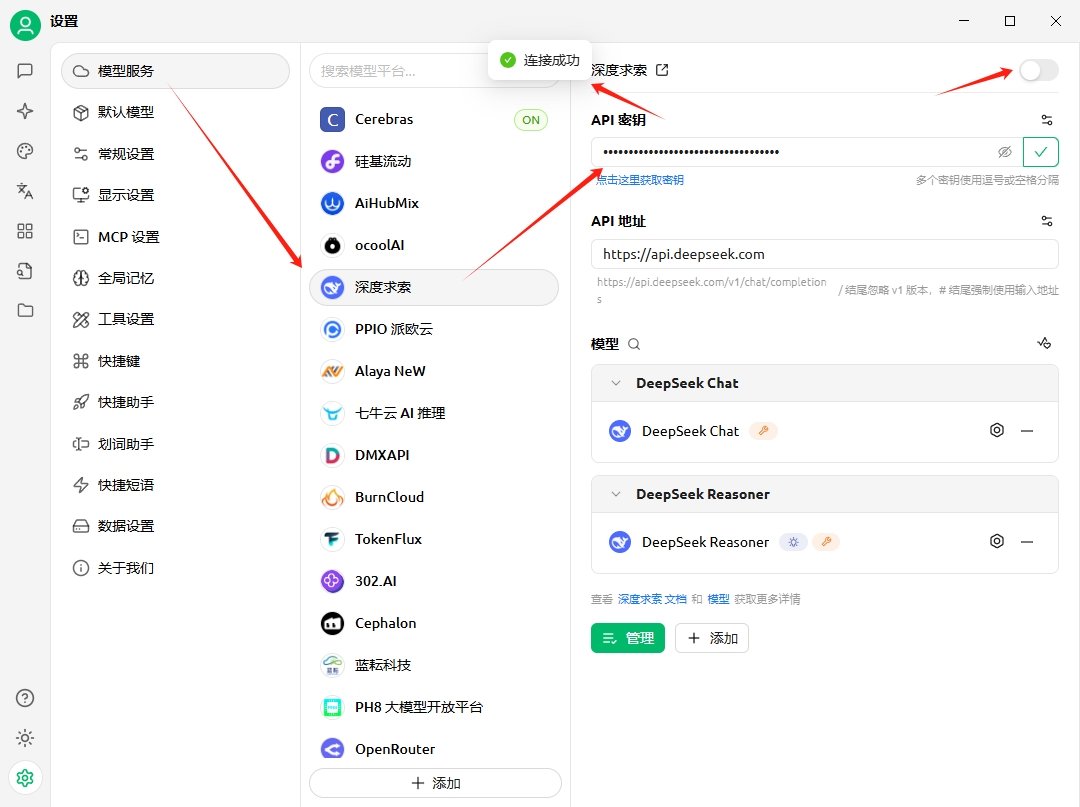Viewport: 1080px width, 807px height.
Task: Open 深度求索 official website external link icon
Action: 662,70
